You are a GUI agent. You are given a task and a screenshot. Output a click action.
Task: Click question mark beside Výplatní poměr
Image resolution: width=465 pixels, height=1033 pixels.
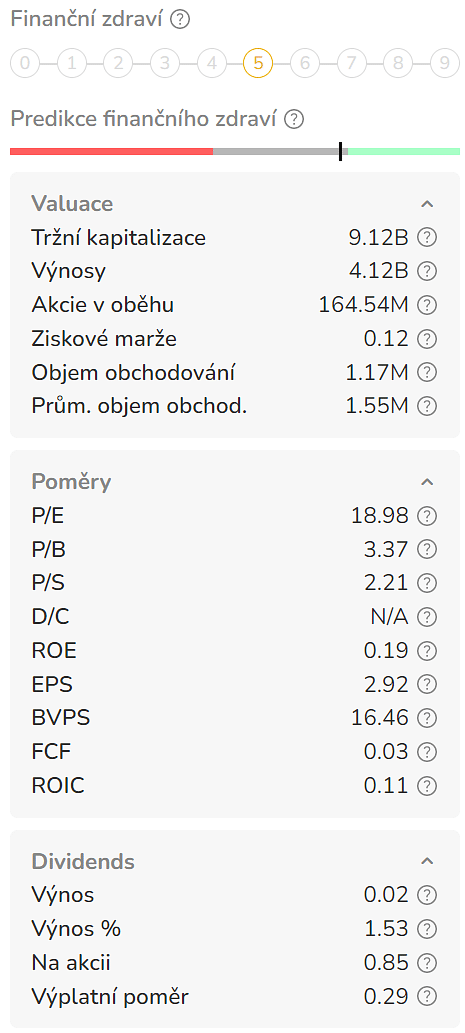tap(427, 996)
